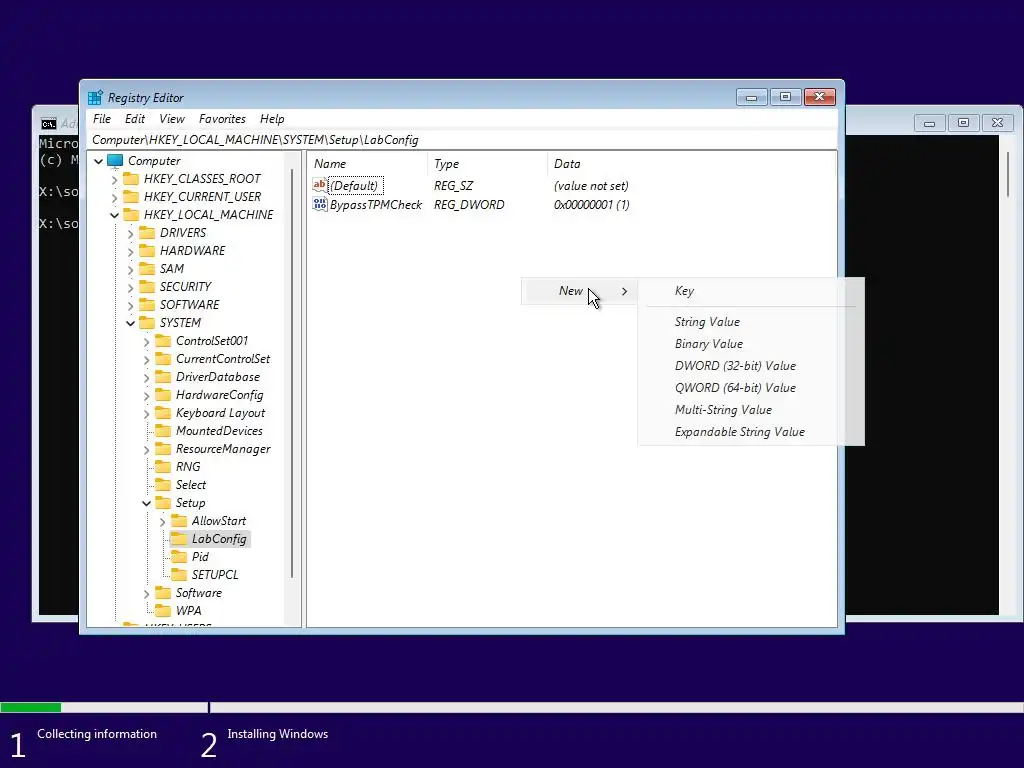1024x768 pixels.
Task: Select the SETUPCL key
Action: tap(215, 575)
